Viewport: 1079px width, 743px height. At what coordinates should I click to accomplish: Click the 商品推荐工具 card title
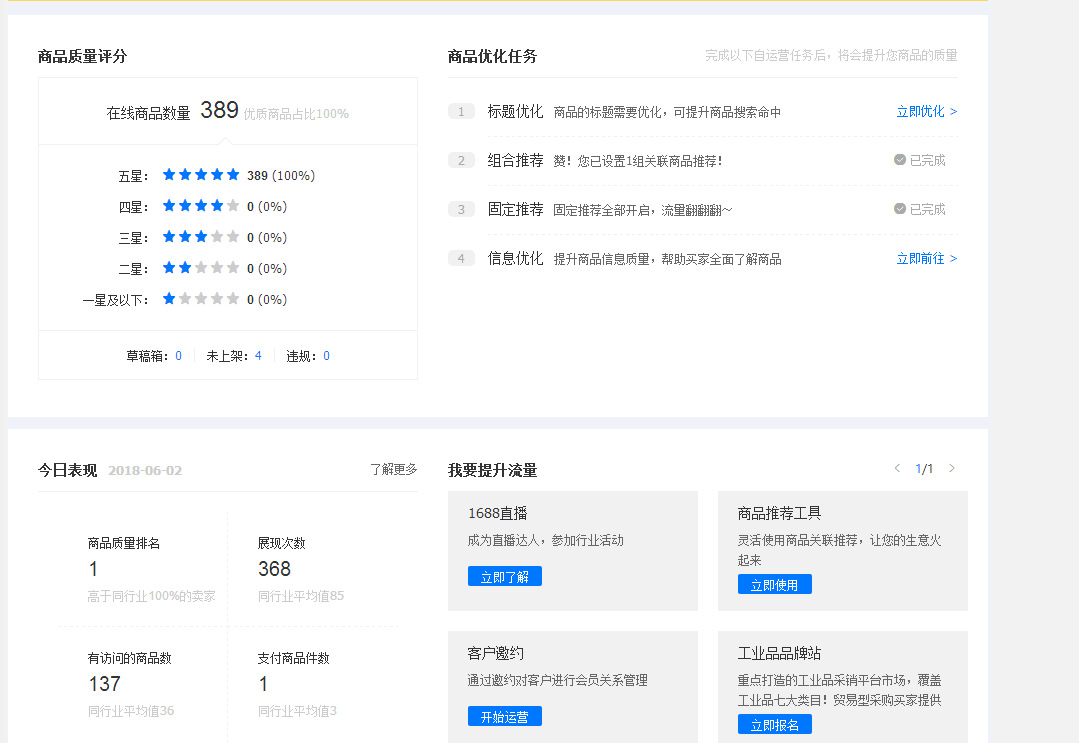tap(779, 513)
